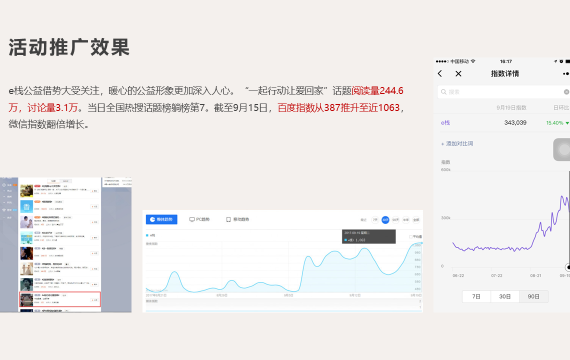Click the blue overall trend button
This screenshot has height=360, width=570.
[161, 220]
